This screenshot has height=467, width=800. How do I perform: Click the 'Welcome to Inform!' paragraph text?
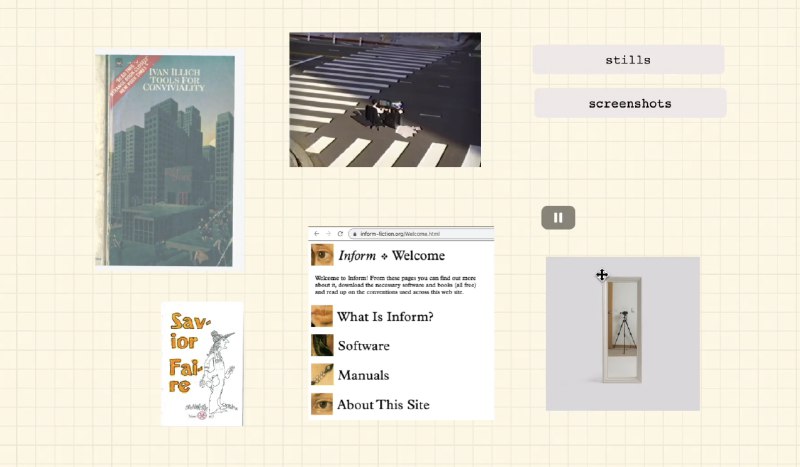pos(395,285)
